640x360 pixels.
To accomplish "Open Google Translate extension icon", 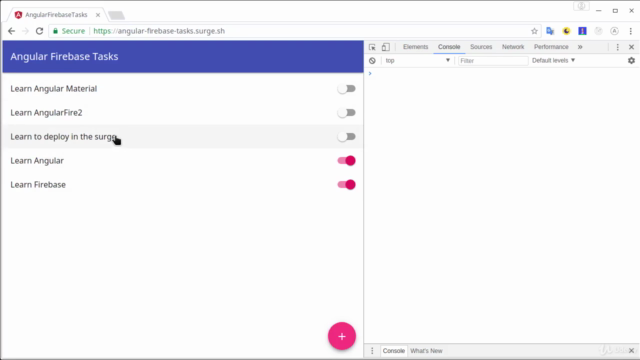I will tap(550, 31).
